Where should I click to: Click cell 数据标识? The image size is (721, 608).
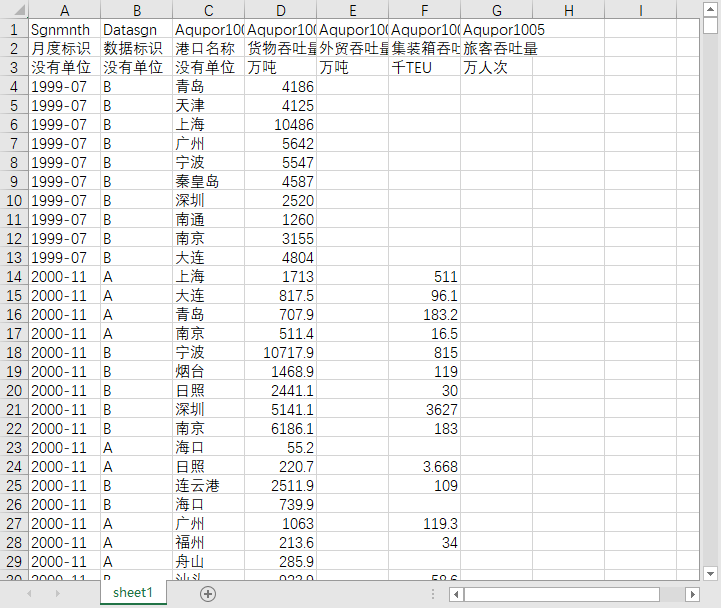(x=137, y=48)
